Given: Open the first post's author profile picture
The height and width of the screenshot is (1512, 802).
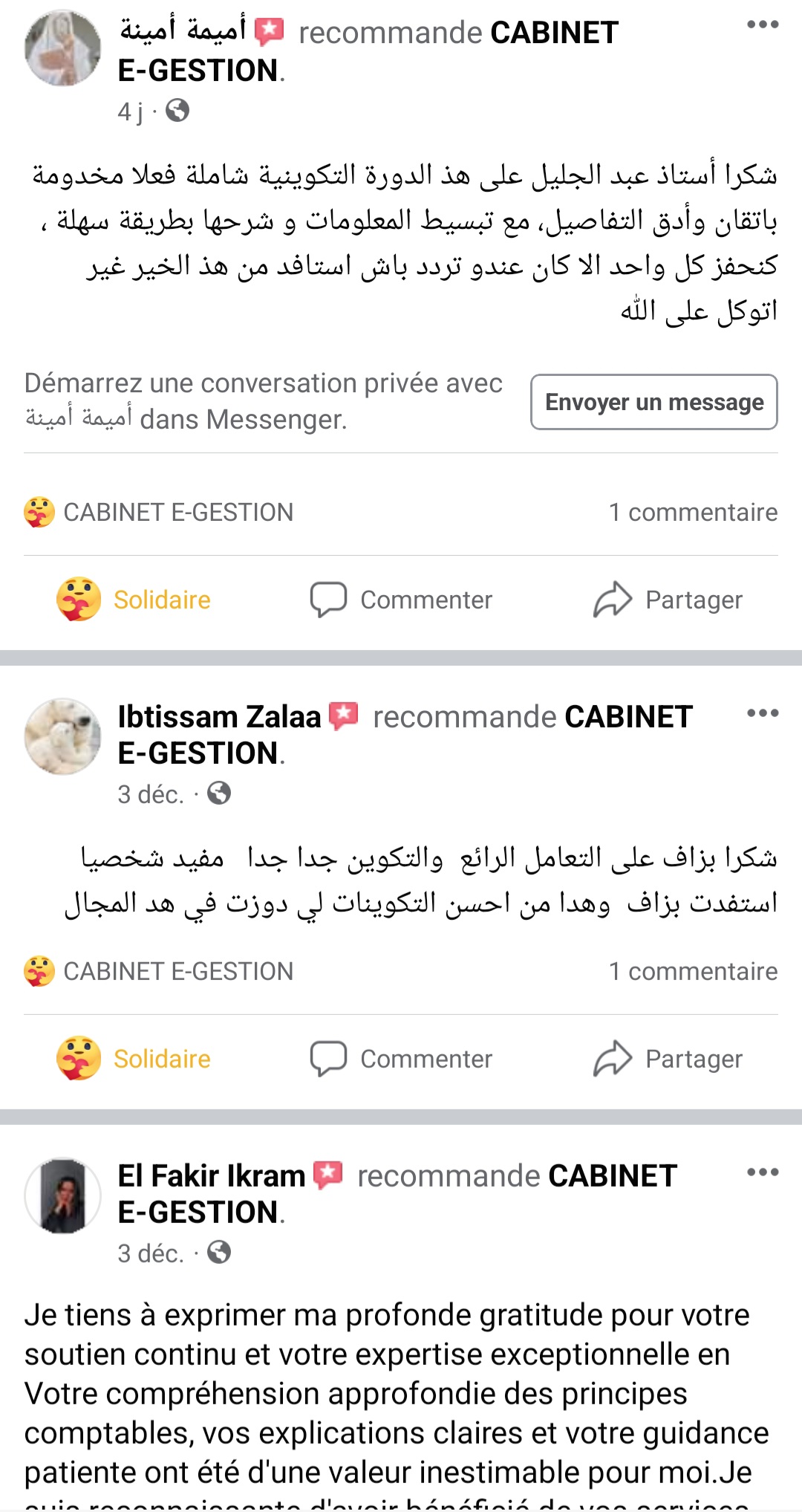Looking at the screenshot, I should [63, 48].
